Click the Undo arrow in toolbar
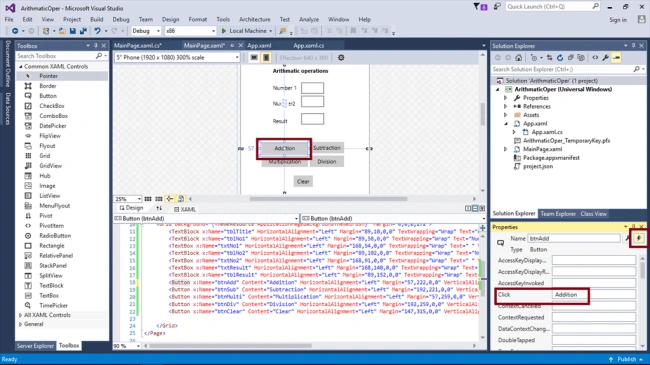Viewport: 650px width, 365px height. tap(97, 31)
